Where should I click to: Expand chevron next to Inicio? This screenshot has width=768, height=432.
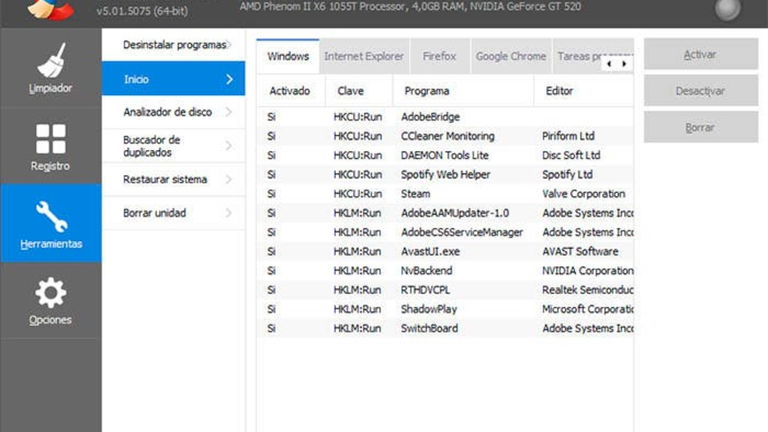point(229,79)
